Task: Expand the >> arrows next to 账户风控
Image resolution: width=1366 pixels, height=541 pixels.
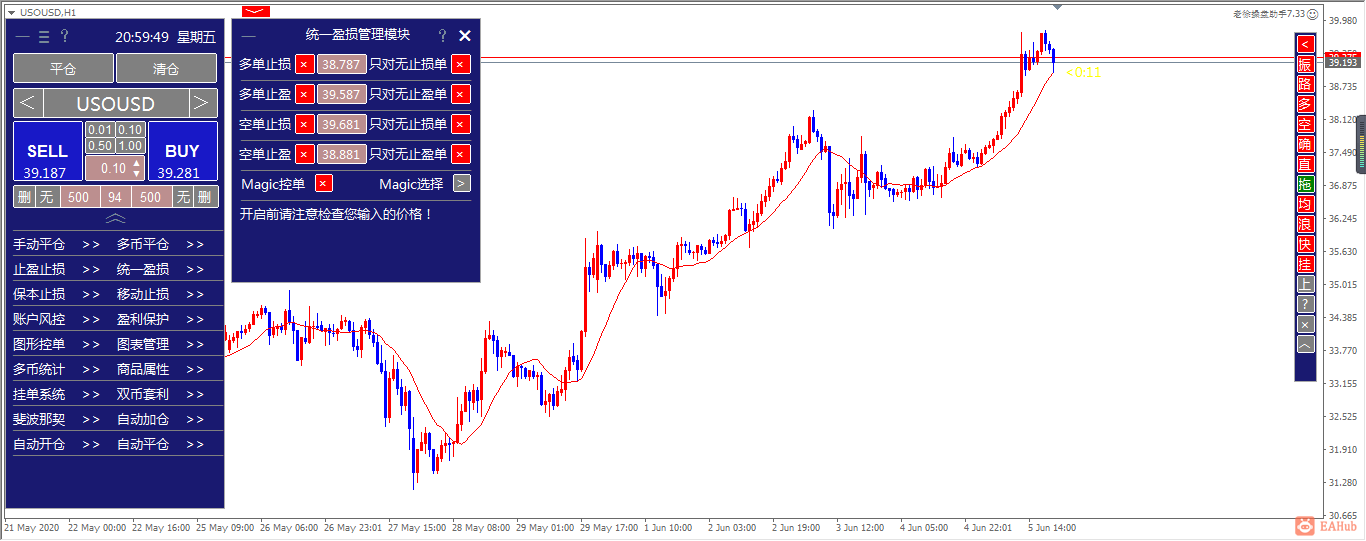Action: (x=91, y=320)
